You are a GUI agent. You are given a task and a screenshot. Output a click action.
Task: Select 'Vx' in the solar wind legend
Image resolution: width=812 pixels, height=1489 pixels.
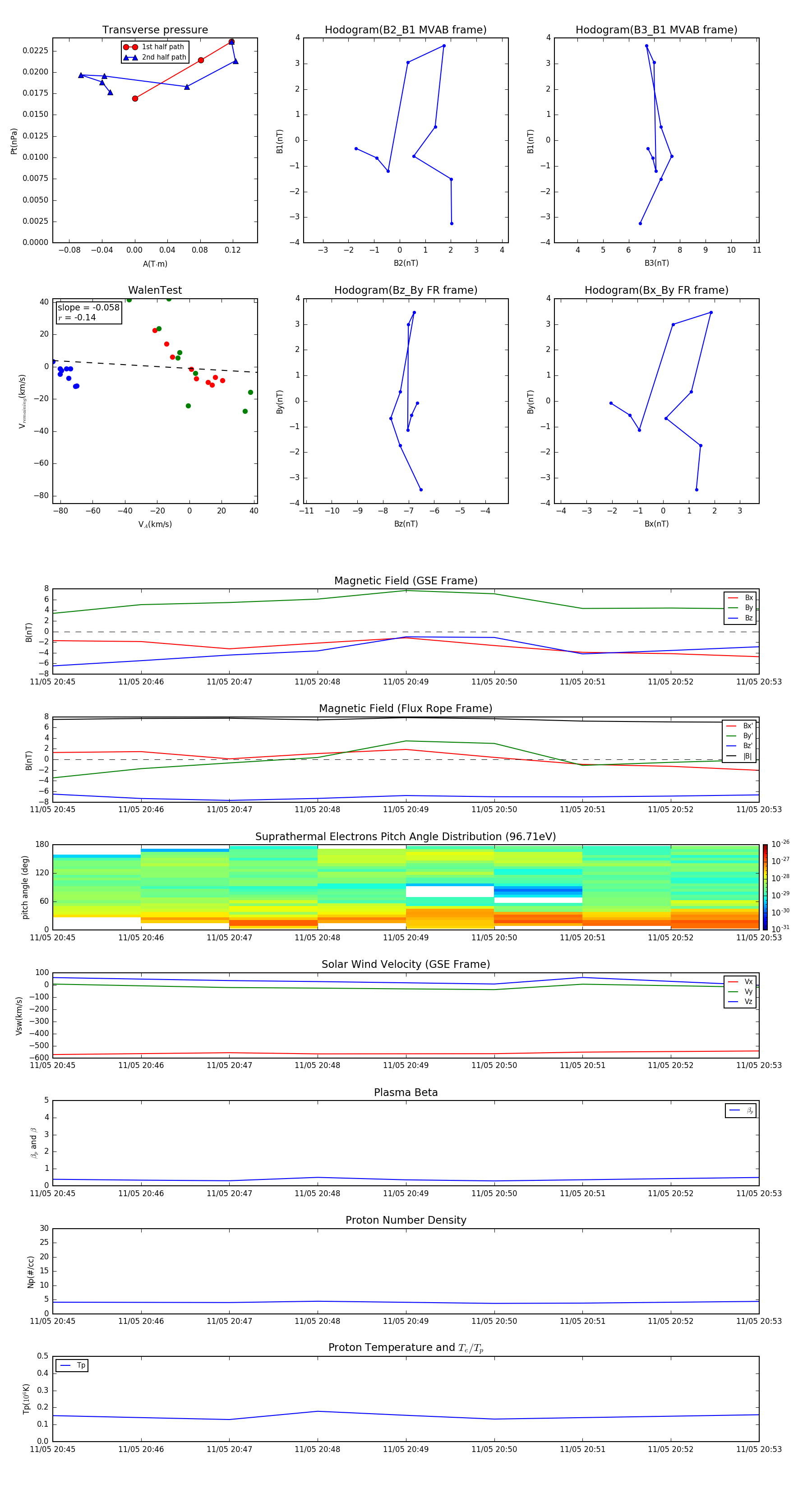740,981
